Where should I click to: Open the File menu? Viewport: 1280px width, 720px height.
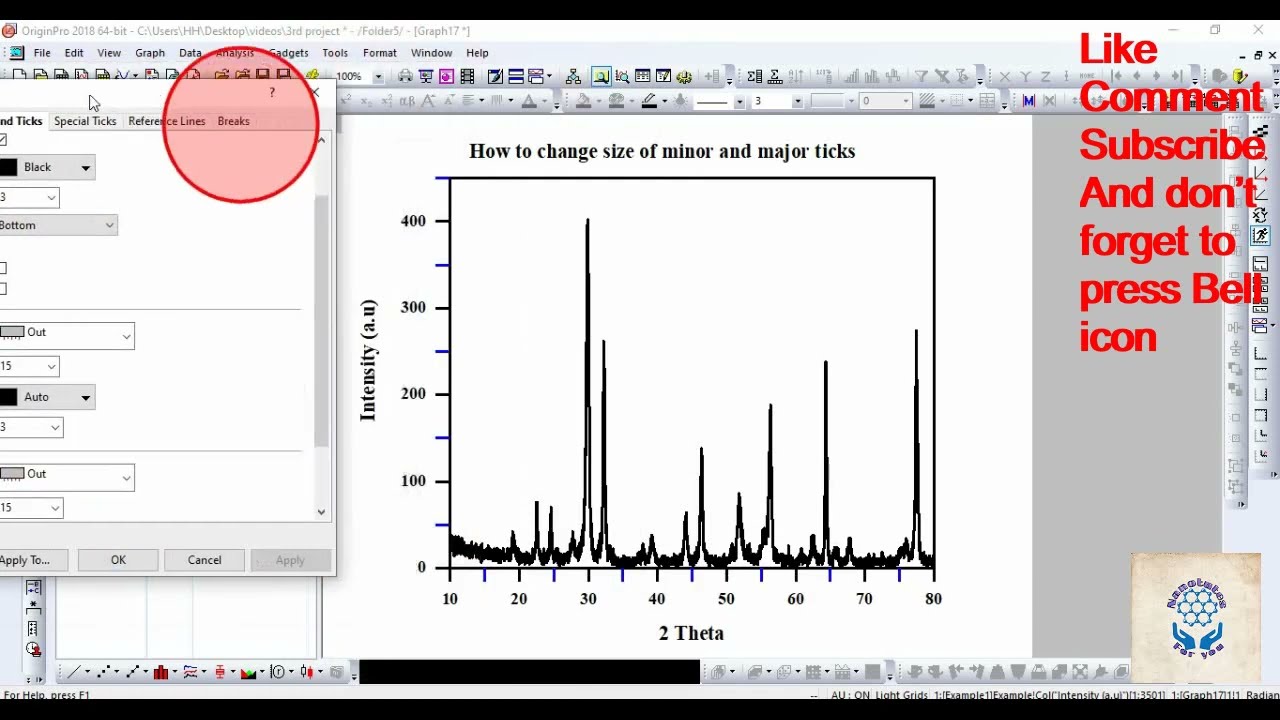click(42, 53)
